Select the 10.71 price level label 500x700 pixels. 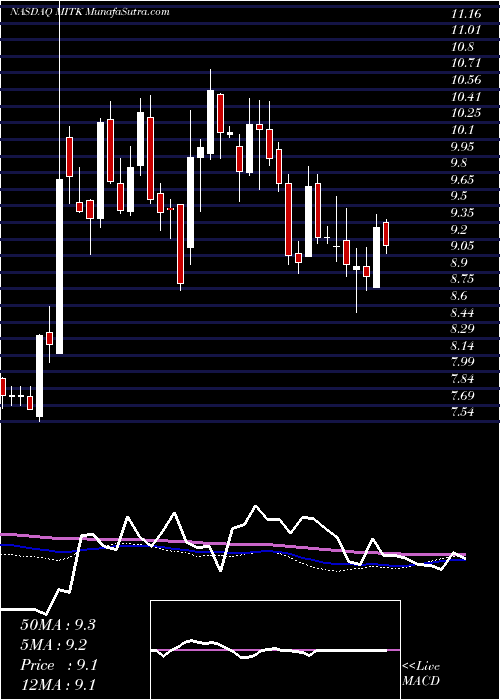tap(467, 64)
